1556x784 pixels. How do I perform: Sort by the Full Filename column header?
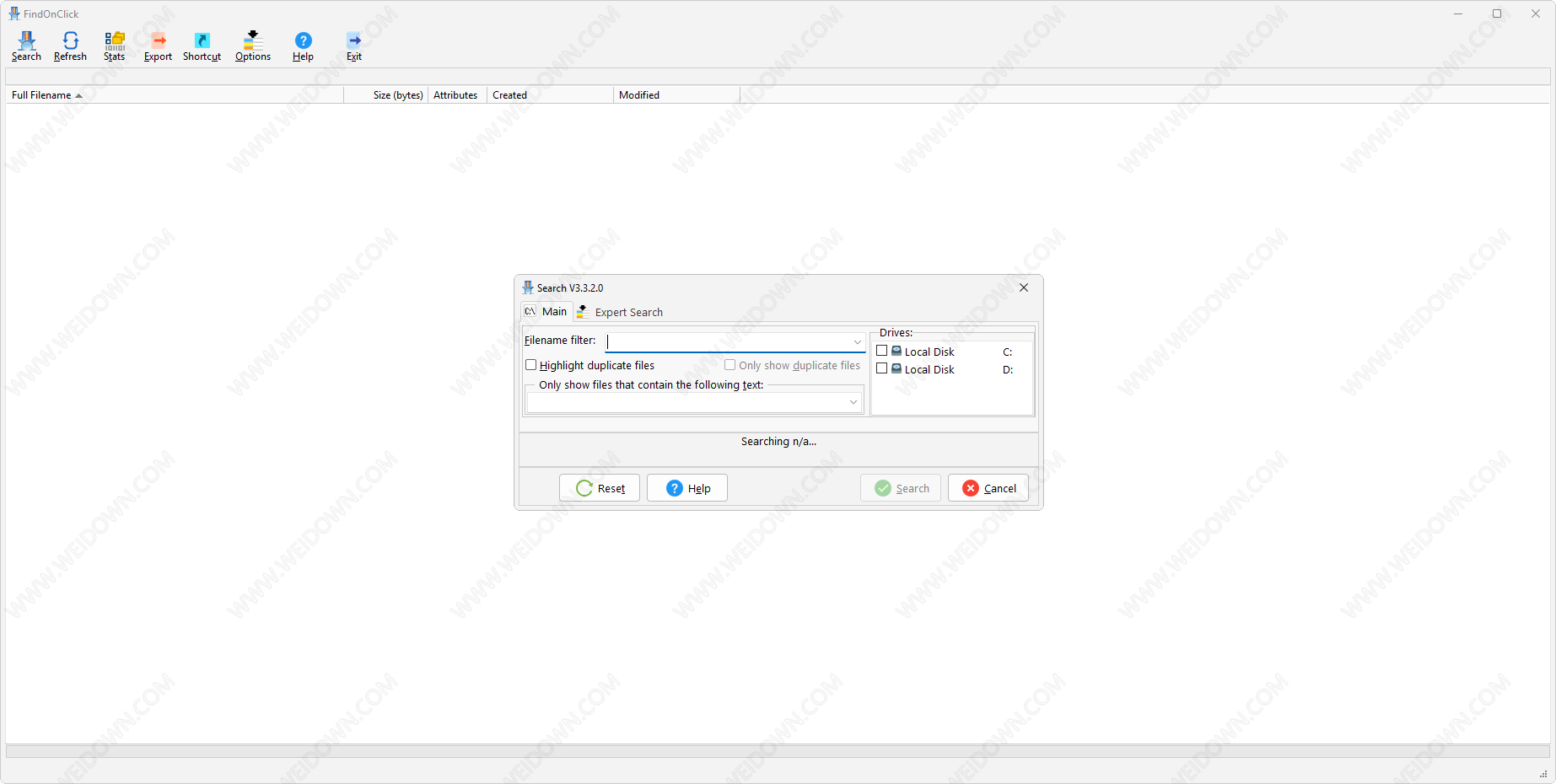coord(175,95)
